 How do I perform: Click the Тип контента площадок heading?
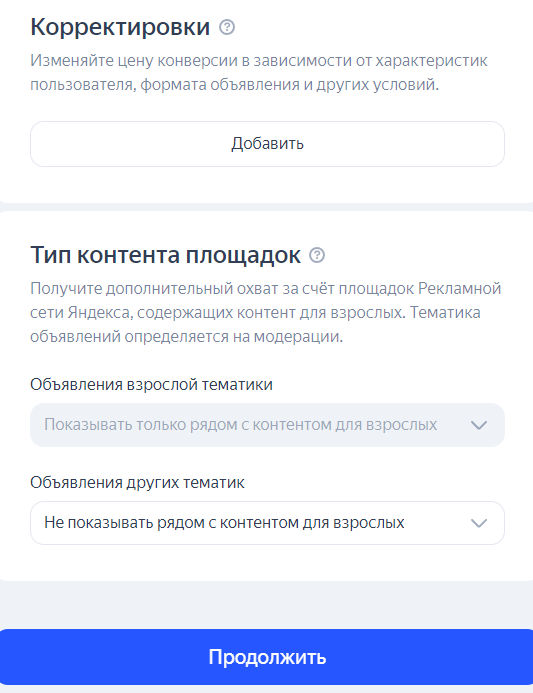pos(165,255)
